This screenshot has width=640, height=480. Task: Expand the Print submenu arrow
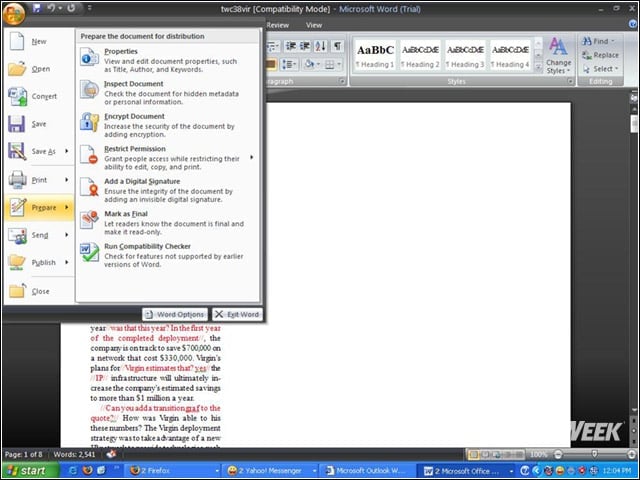[x=67, y=180]
